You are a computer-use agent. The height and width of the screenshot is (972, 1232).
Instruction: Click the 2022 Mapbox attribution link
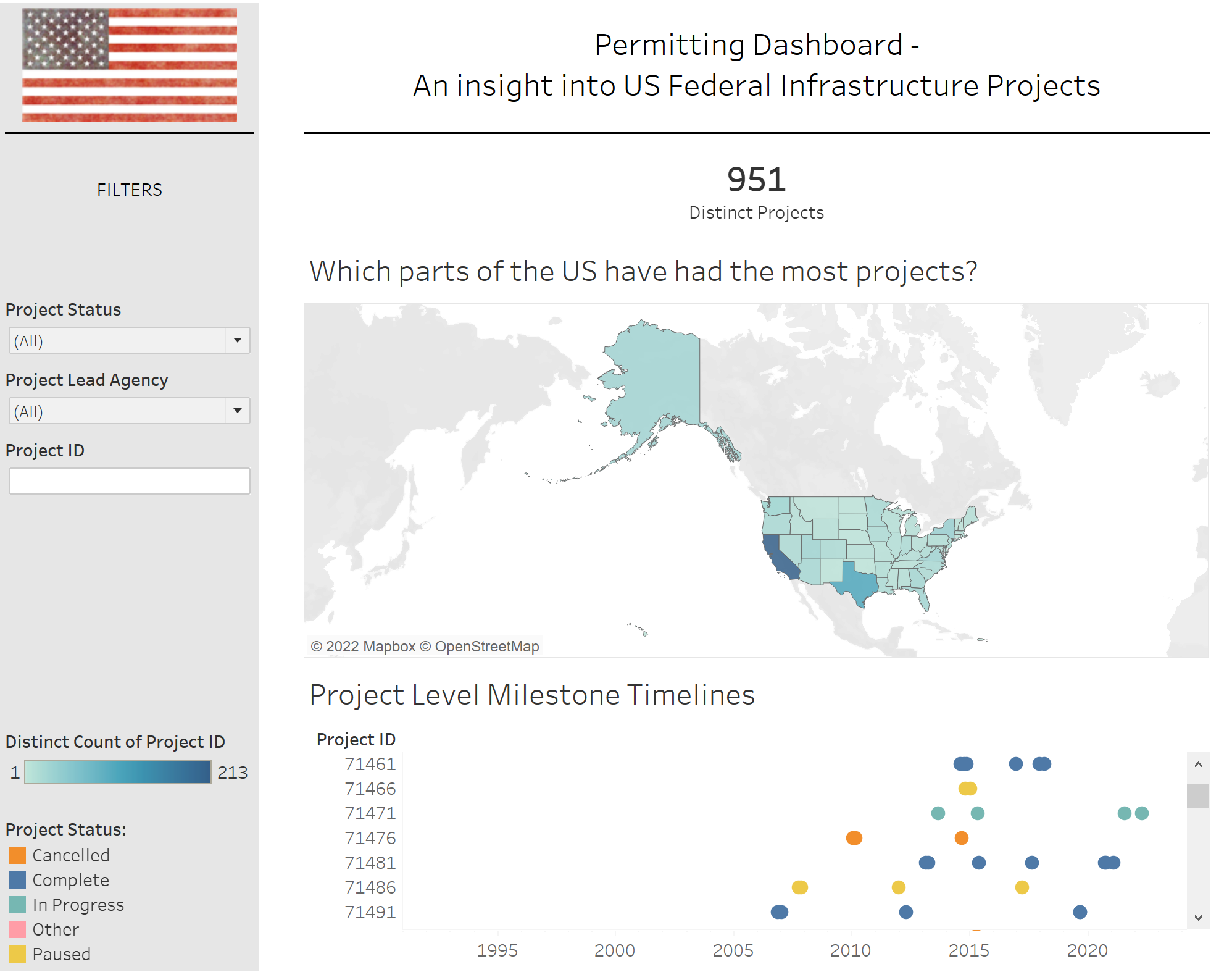pos(363,647)
